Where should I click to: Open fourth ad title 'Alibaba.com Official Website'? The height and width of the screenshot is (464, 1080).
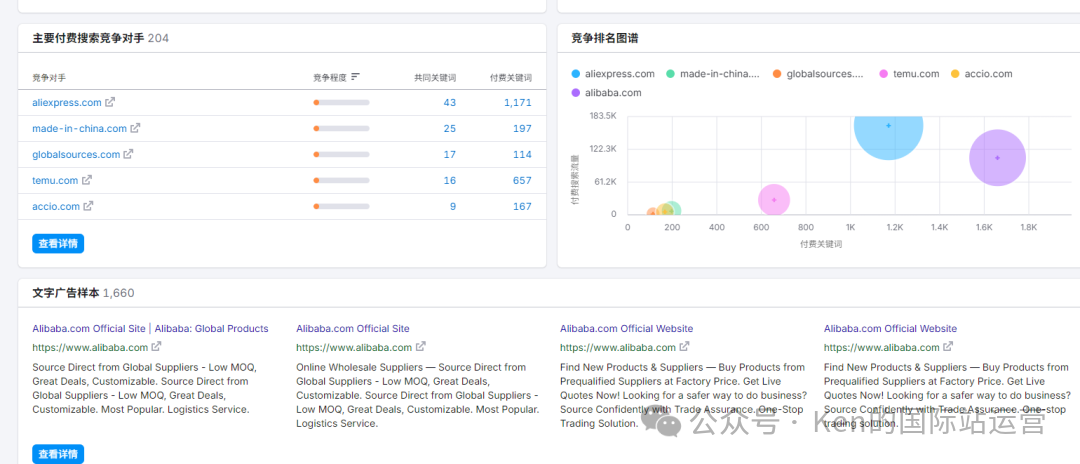pyautogui.click(x=890, y=328)
